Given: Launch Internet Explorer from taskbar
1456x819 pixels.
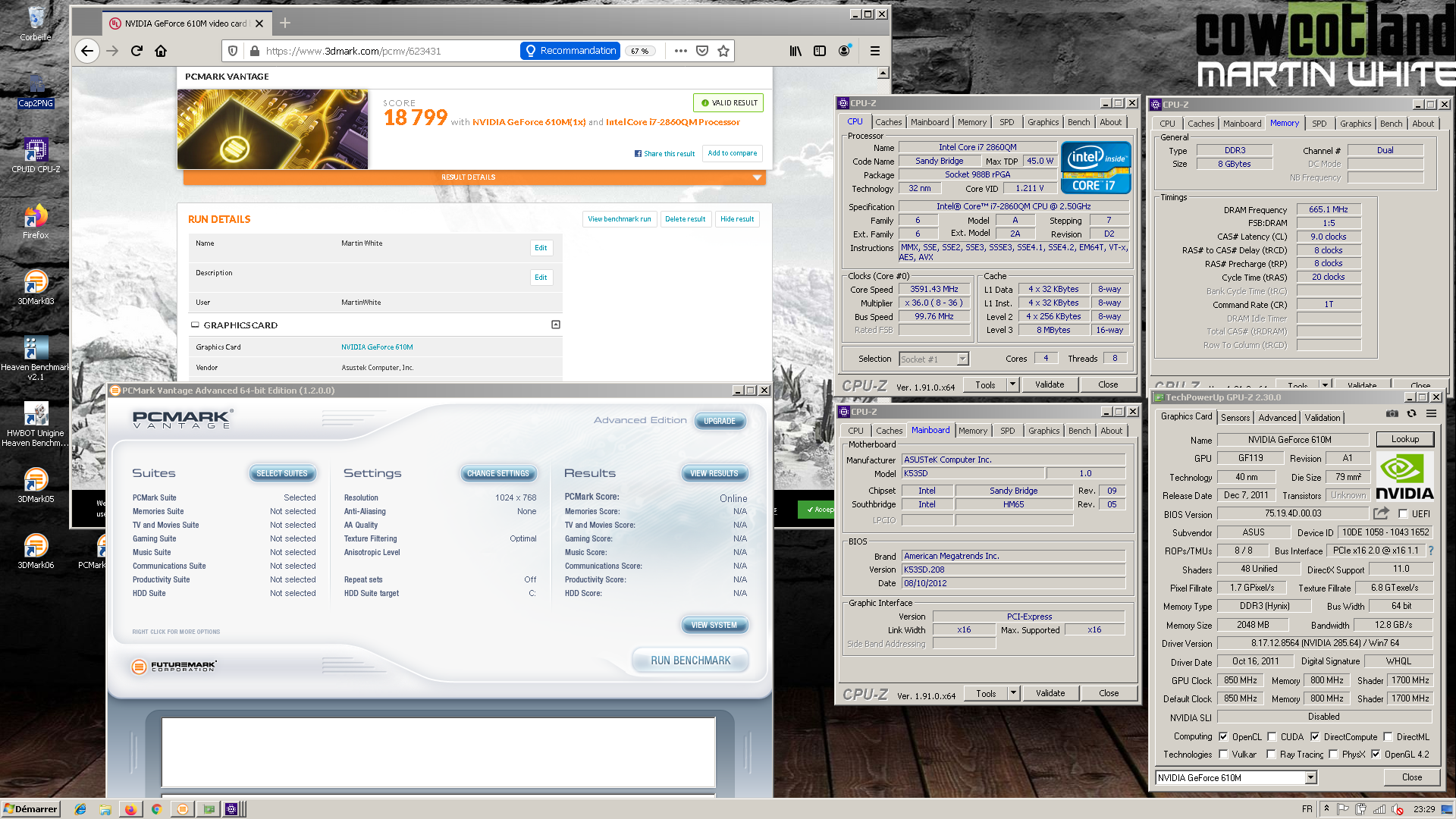Looking at the screenshot, I should 80,809.
